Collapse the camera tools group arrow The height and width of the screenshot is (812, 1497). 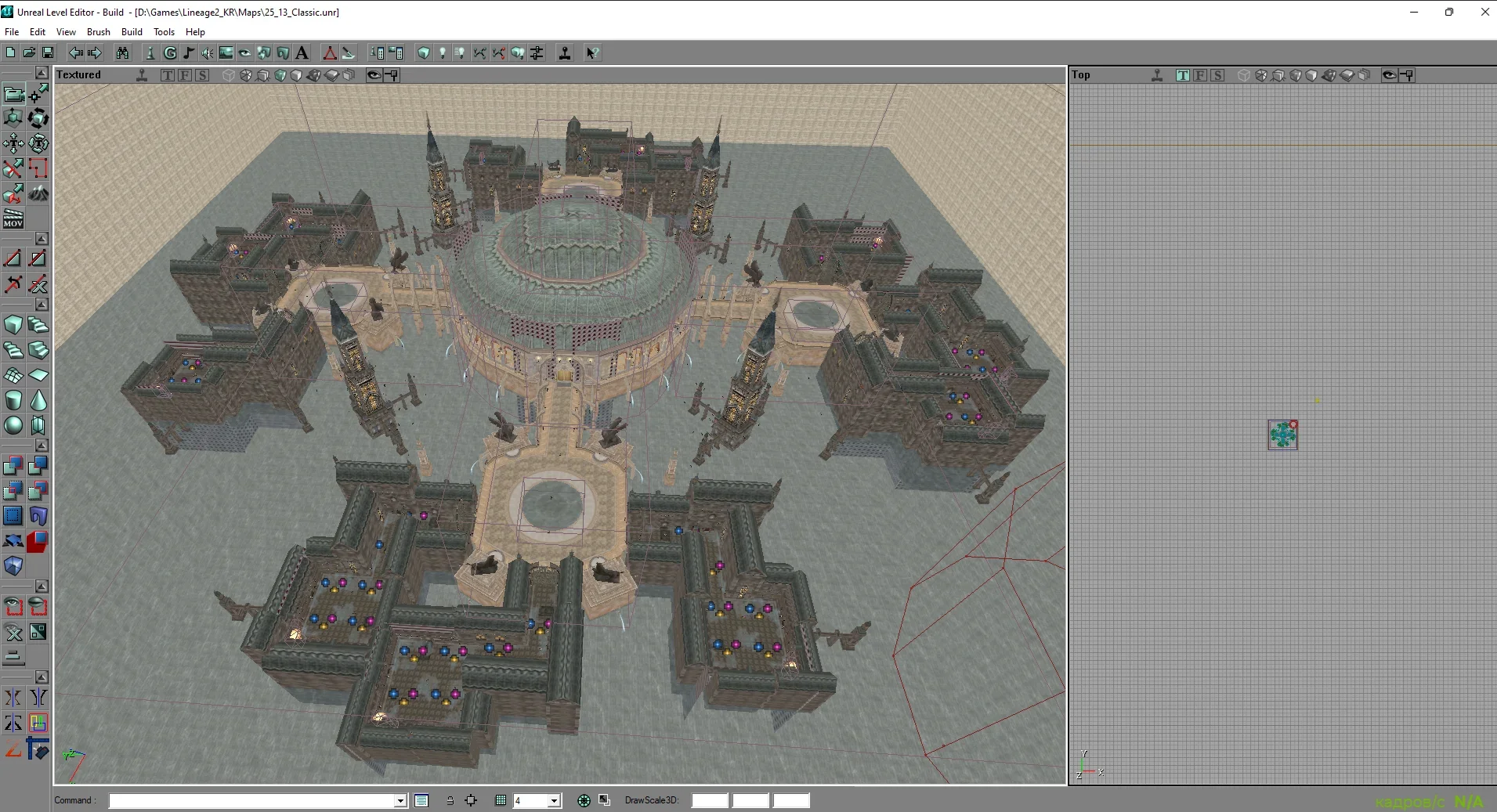tap(42, 73)
